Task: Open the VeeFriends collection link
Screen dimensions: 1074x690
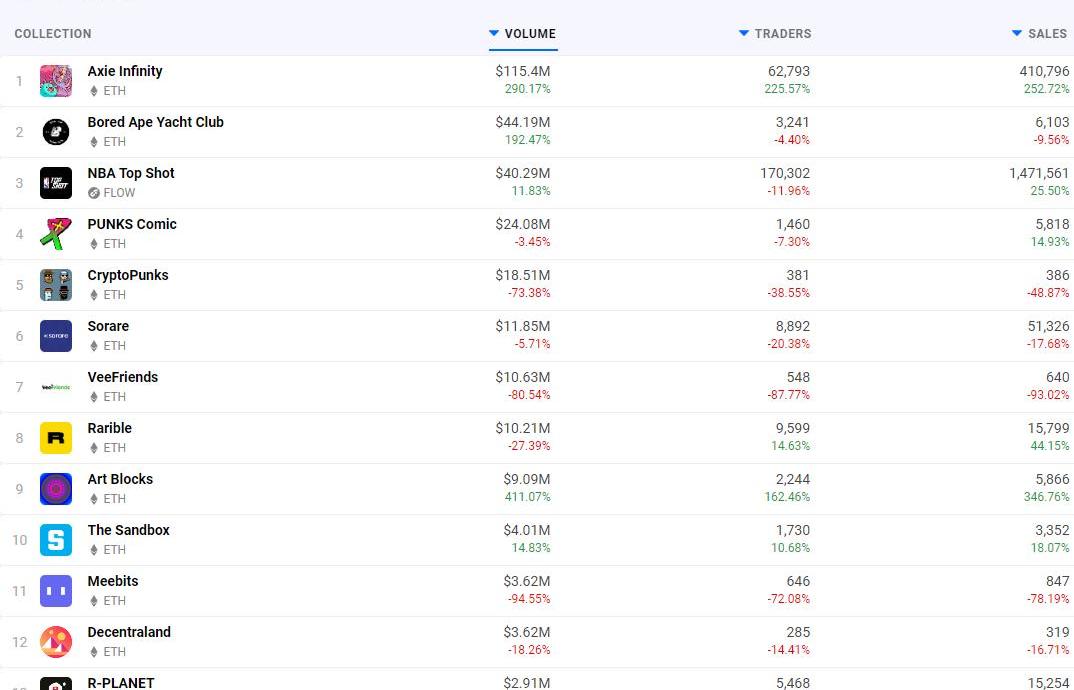Action: pos(123,377)
